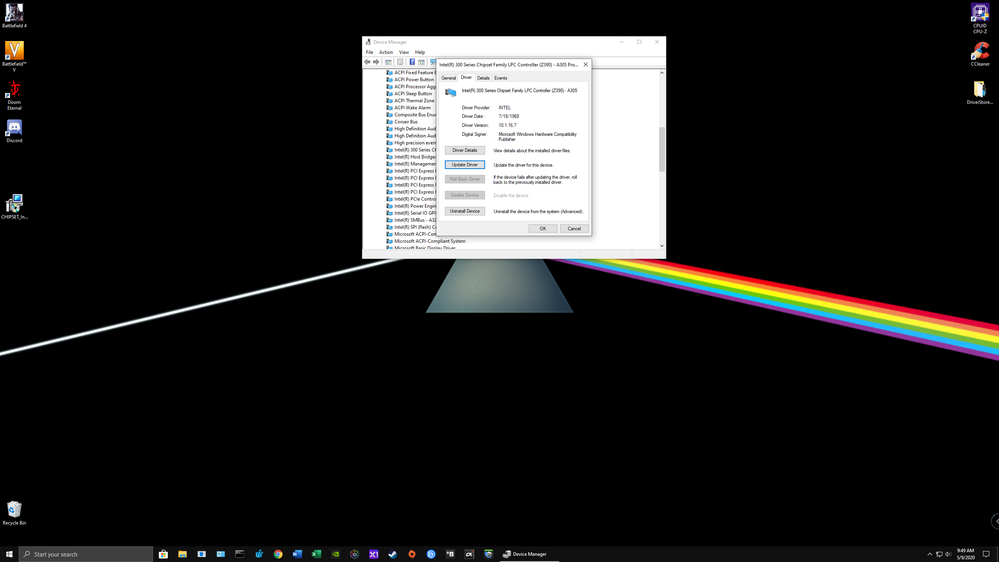Click the volume speaker tray icon

pyautogui.click(x=947, y=554)
